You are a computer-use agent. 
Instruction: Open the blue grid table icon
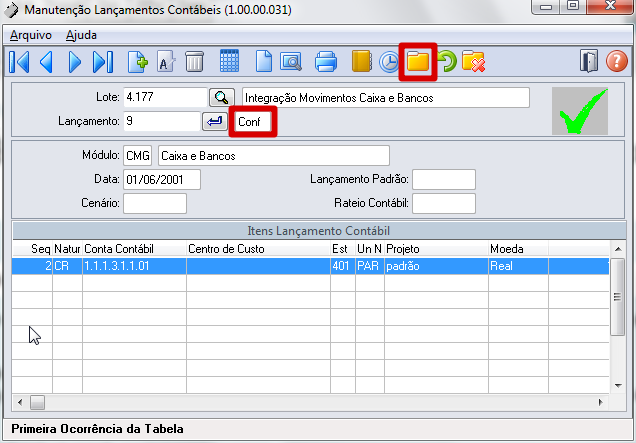229,61
